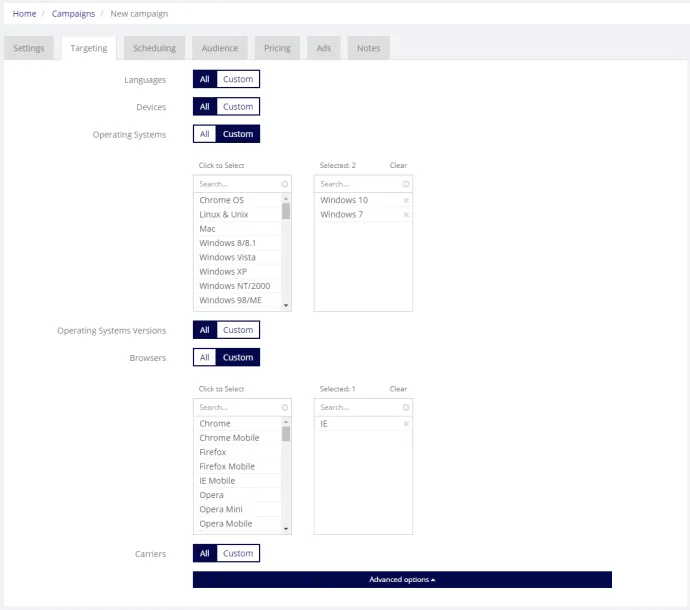Set Languages to Custom

[238, 79]
